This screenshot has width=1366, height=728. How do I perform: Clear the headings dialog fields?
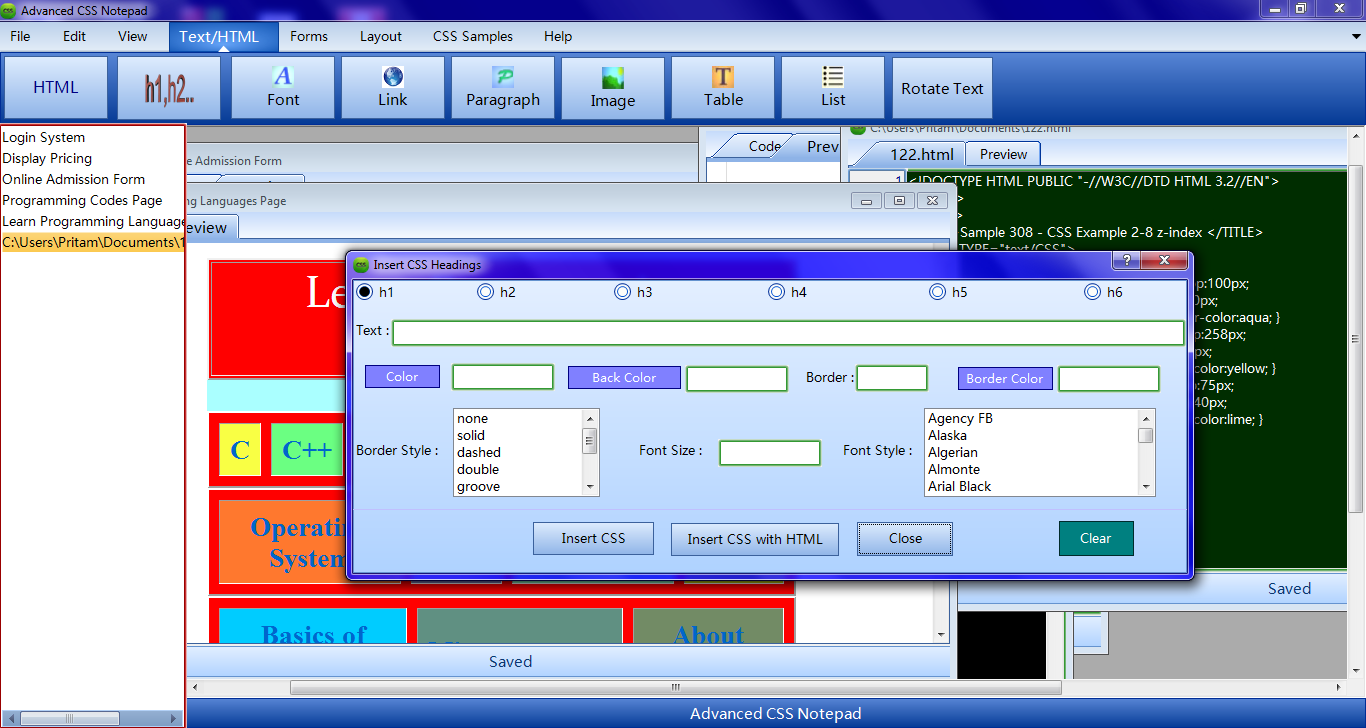click(1096, 538)
